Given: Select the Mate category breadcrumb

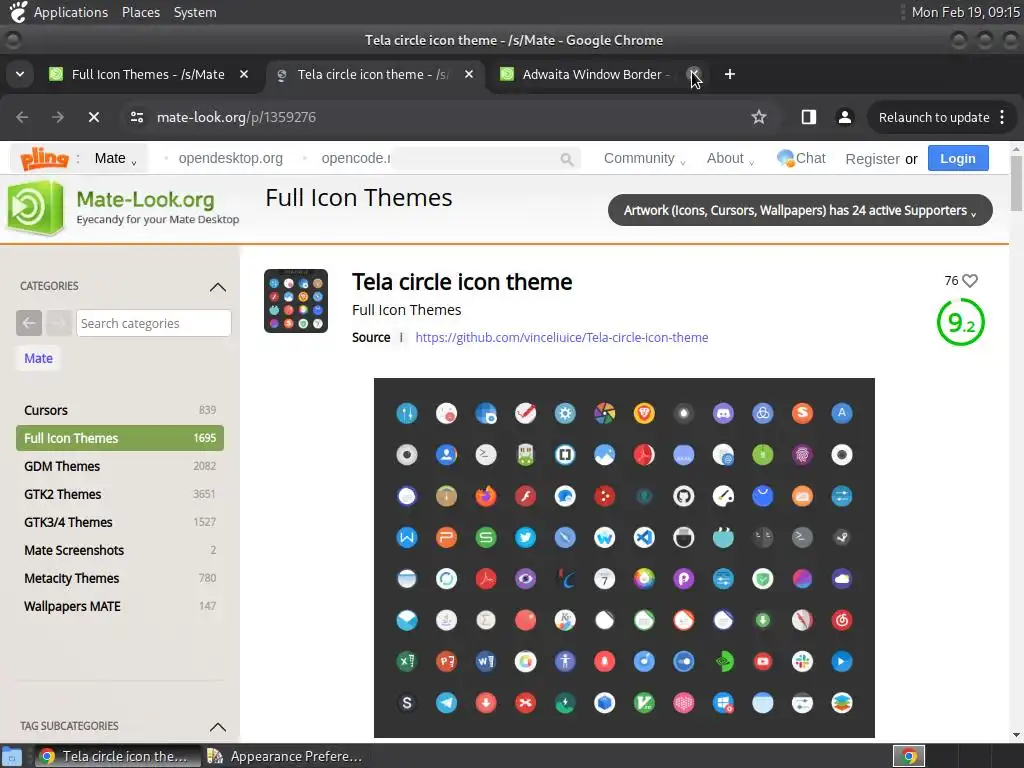Looking at the screenshot, I should pyautogui.click(x=39, y=358).
